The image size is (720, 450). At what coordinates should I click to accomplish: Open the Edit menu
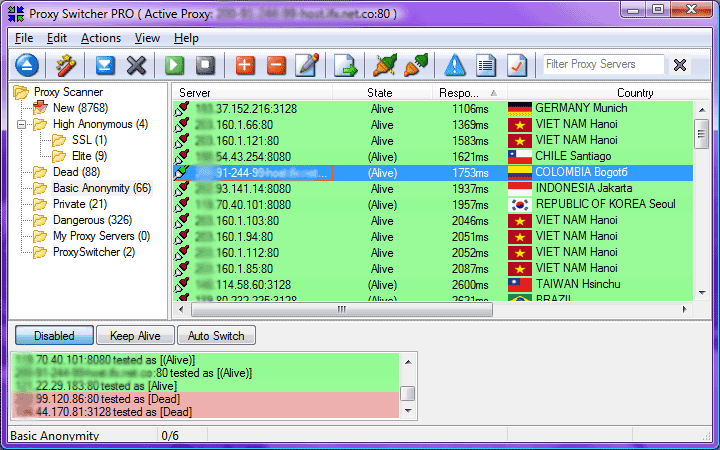(x=56, y=38)
